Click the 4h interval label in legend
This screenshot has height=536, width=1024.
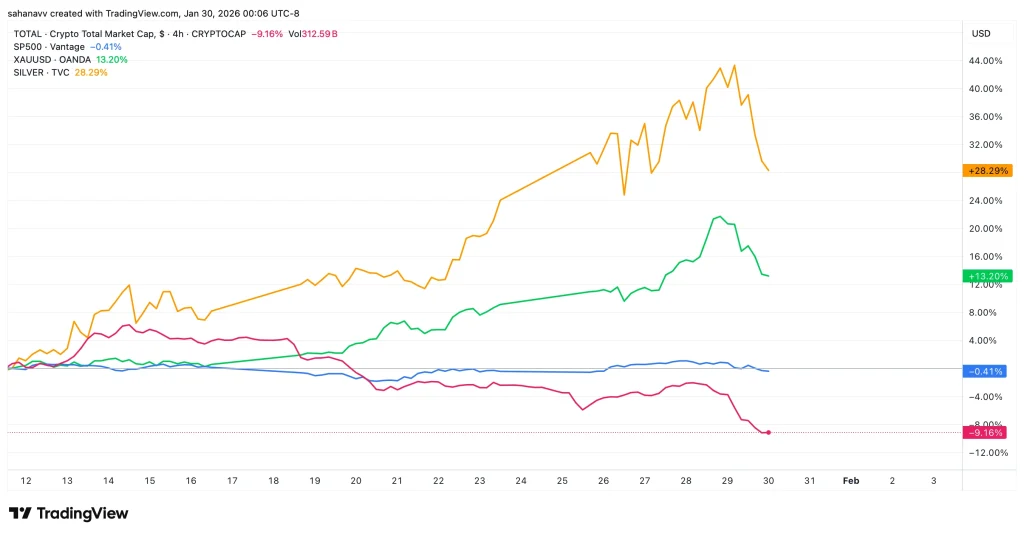tap(176, 33)
